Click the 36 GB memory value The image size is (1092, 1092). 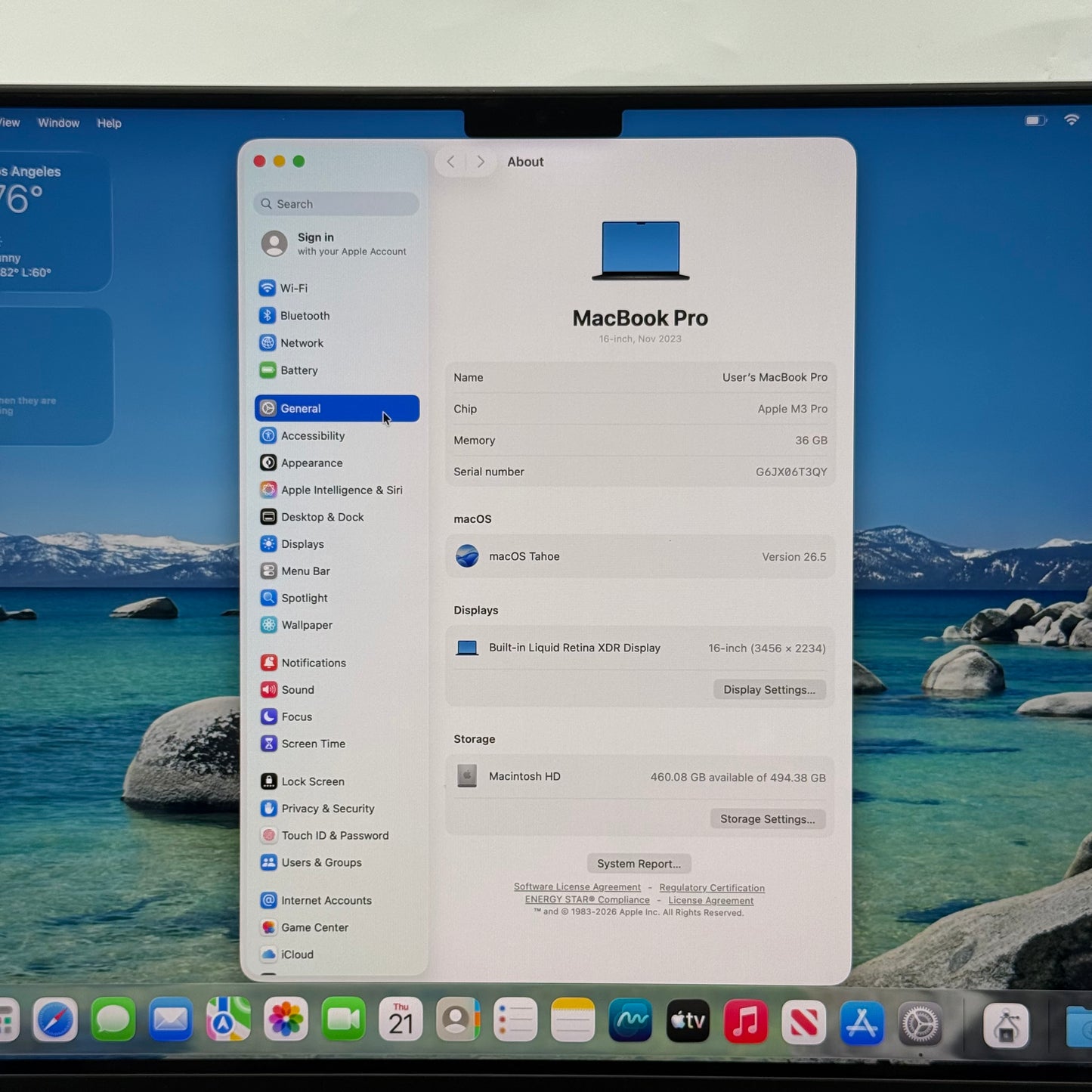811,440
